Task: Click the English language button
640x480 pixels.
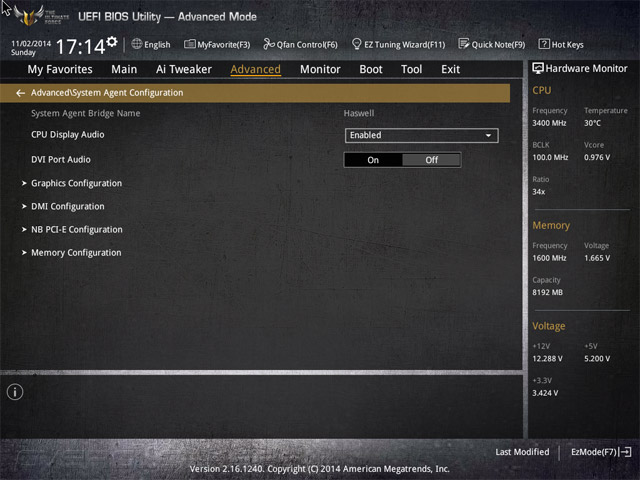Action: pyautogui.click(x=151, y=44)
